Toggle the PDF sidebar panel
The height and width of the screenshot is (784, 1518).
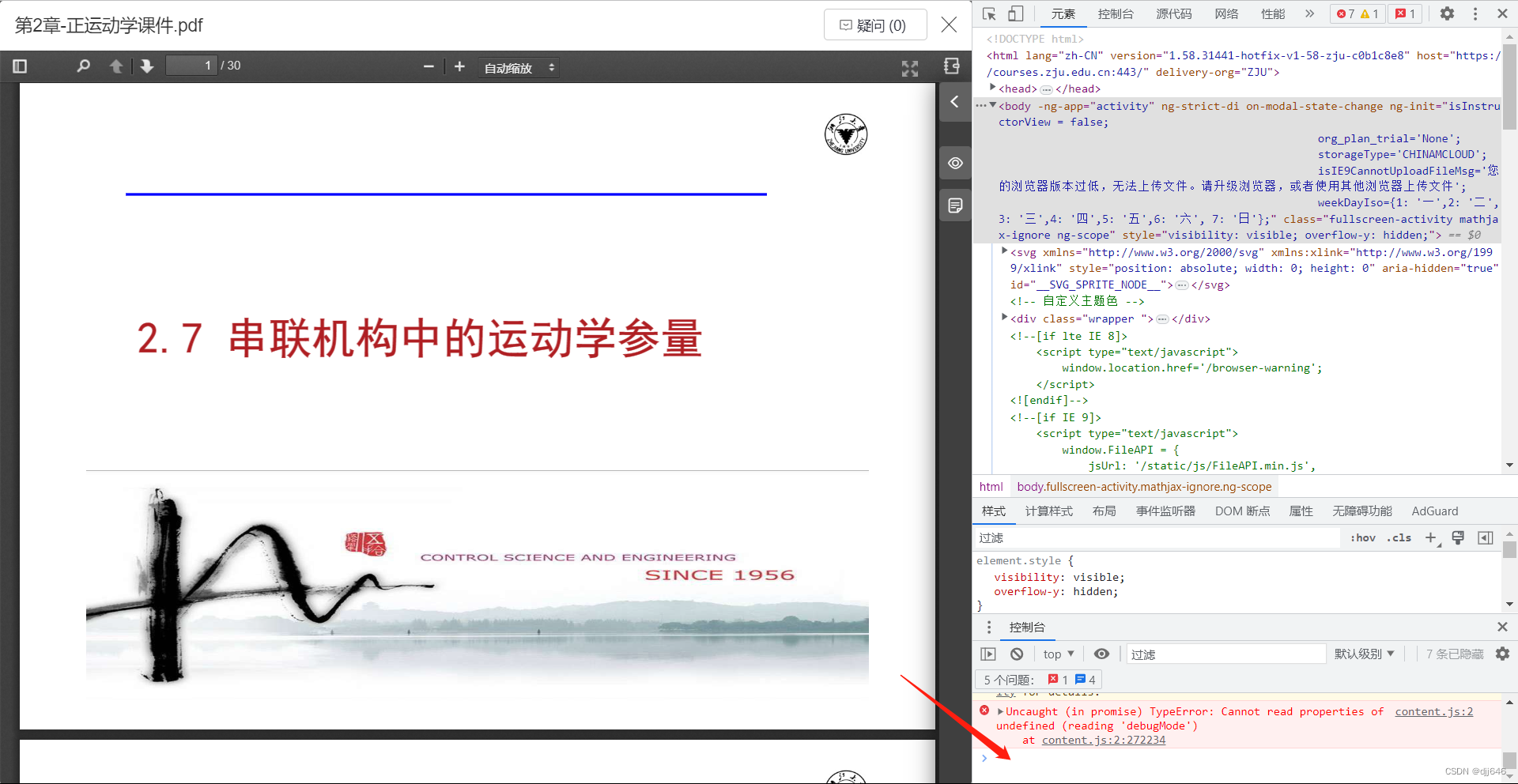(x=21, y=66)
